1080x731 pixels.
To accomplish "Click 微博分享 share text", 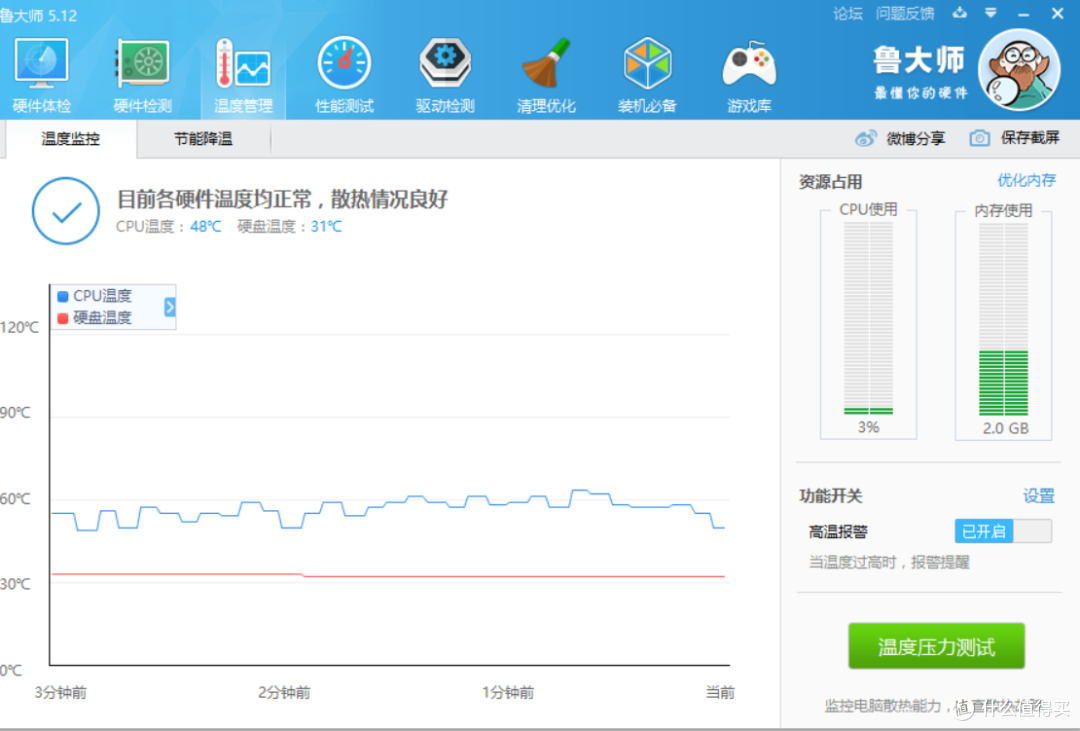I will (x=915, y=138).
